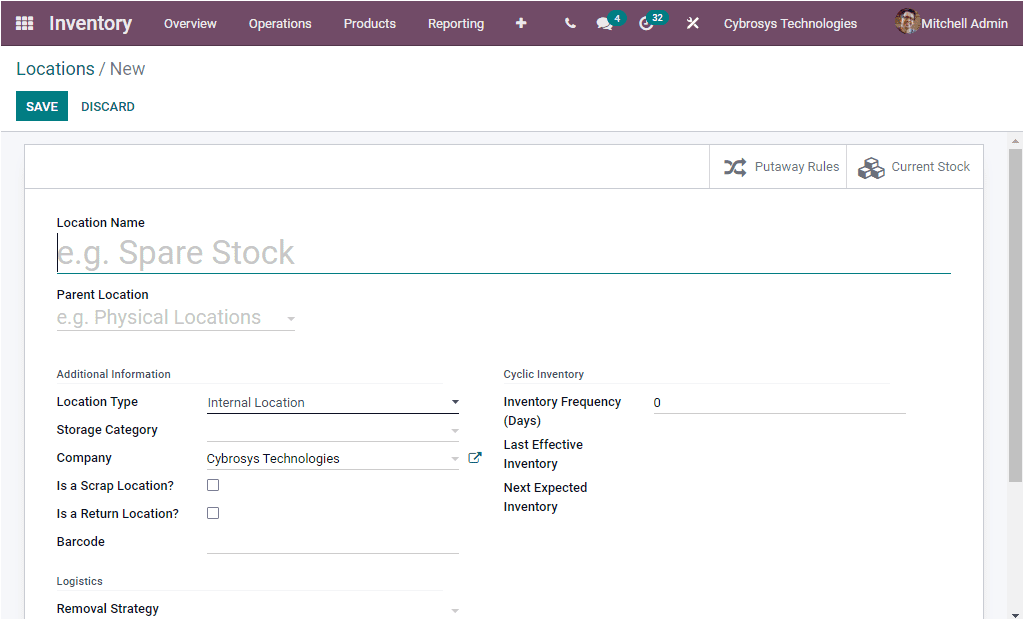Click the plus creation icon
The height and width of the screenshot is (620, 1024).
521,23
